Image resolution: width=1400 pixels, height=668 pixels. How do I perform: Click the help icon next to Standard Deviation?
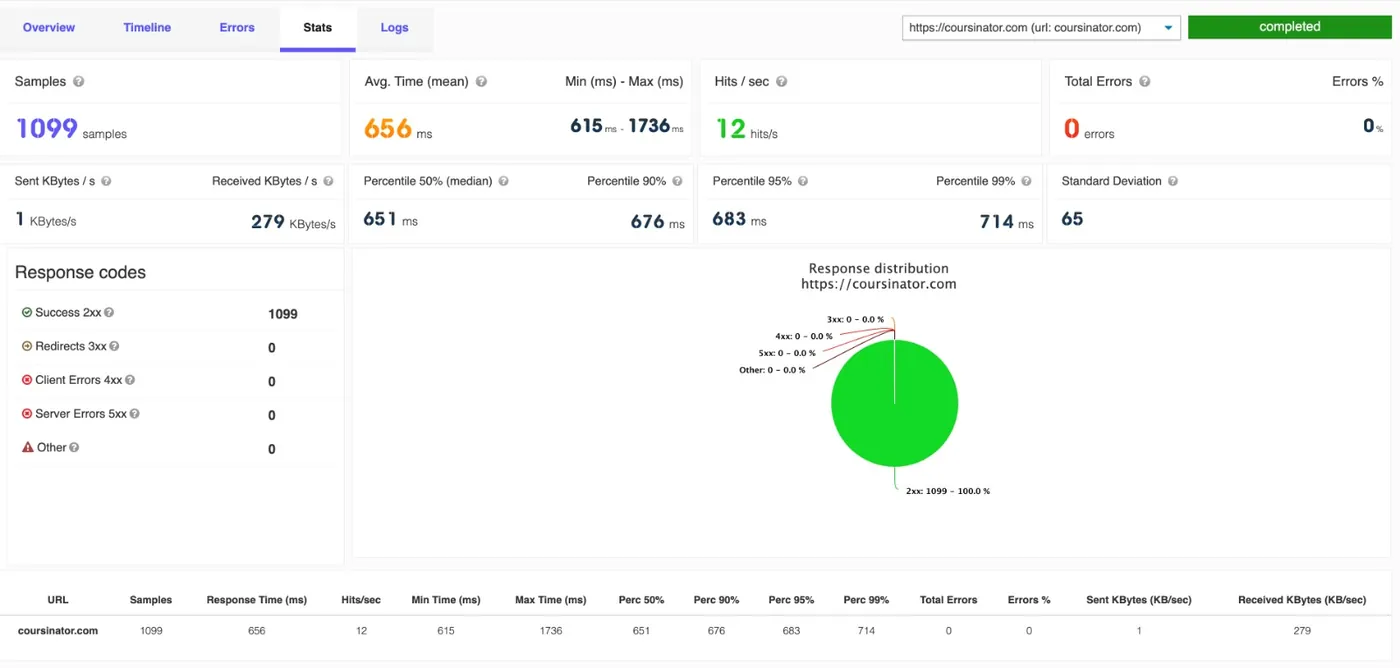pos(1173,182)
